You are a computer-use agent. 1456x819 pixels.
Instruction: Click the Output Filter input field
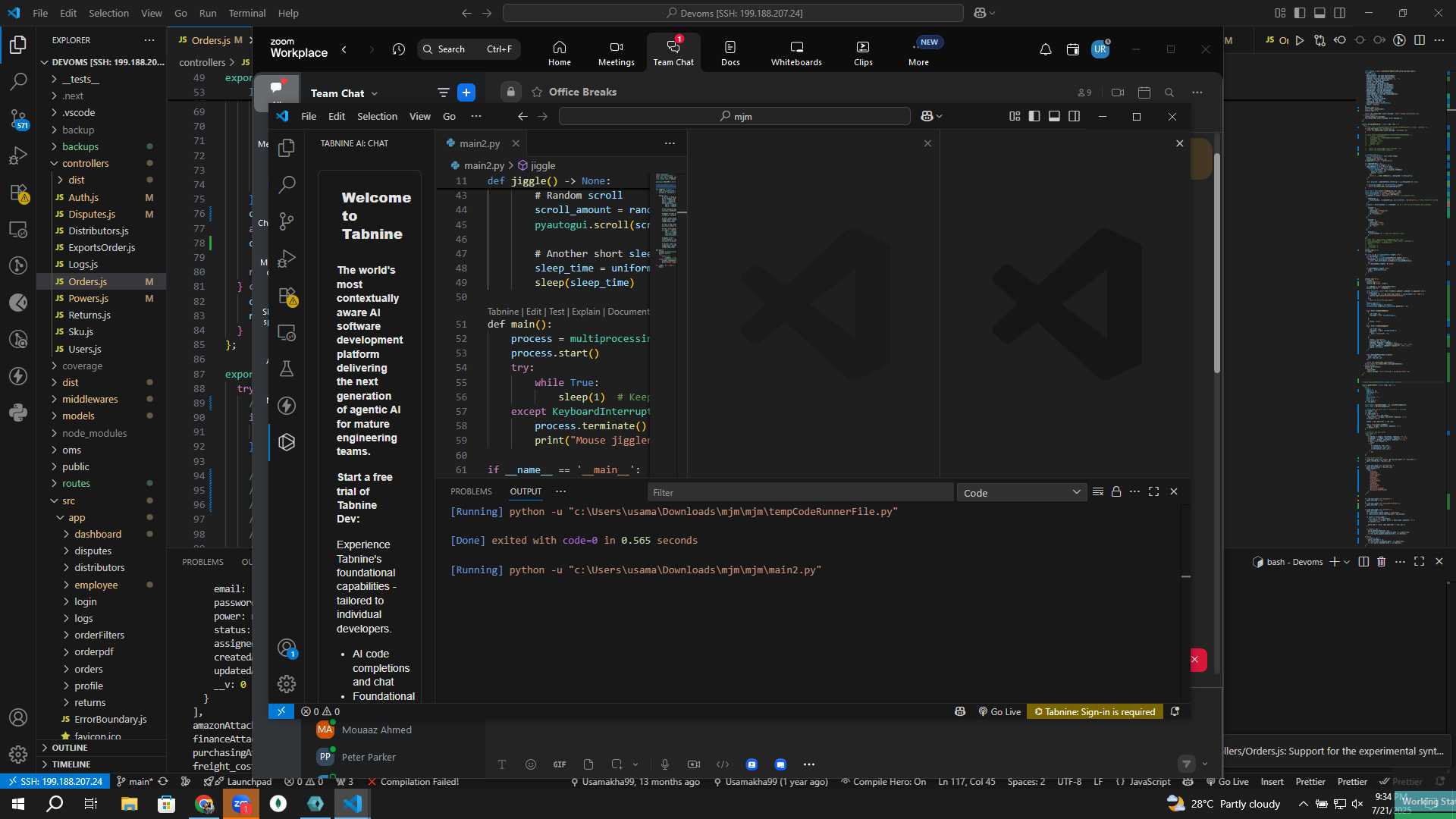(800, 493)
